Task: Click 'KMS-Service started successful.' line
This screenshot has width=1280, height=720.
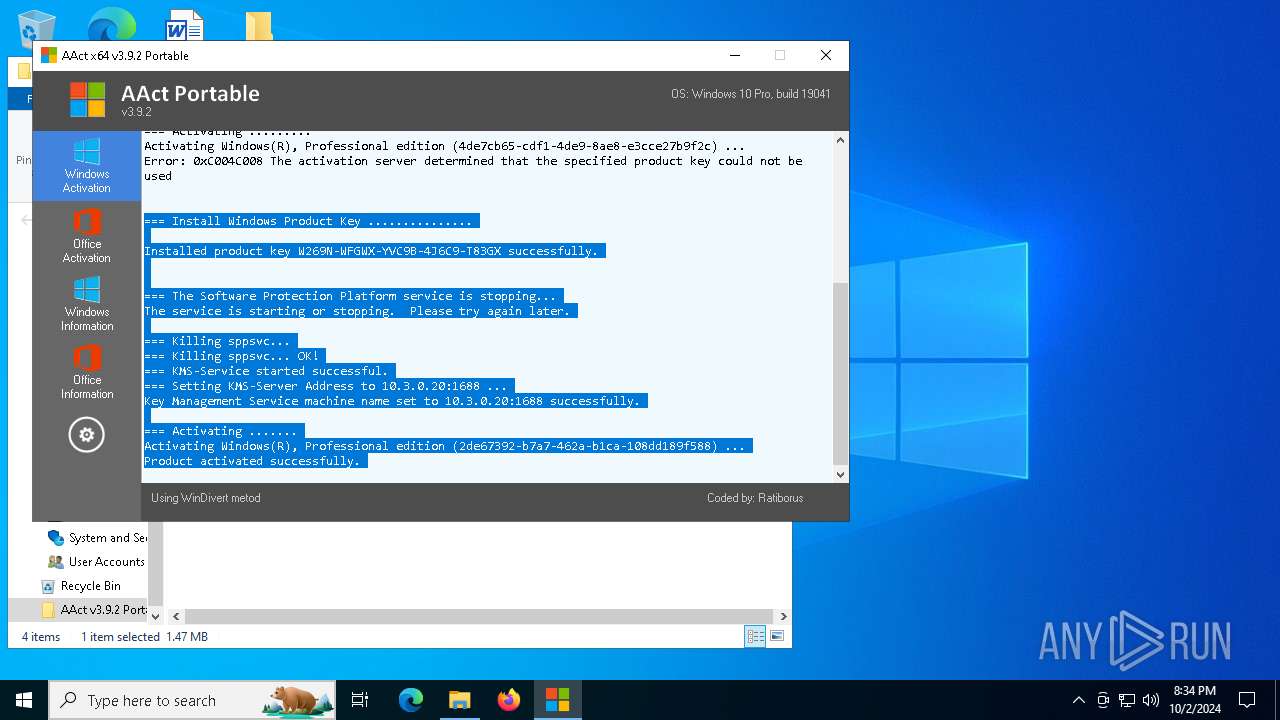Action: (266, 371)
